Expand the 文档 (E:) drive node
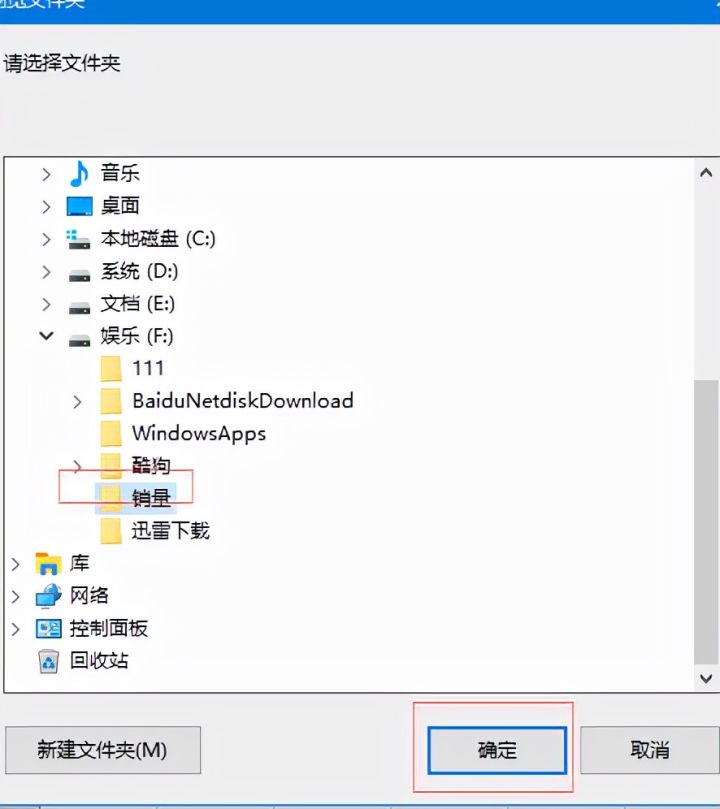The height and width of the screenshot is (809, 720). click(46, 304)
